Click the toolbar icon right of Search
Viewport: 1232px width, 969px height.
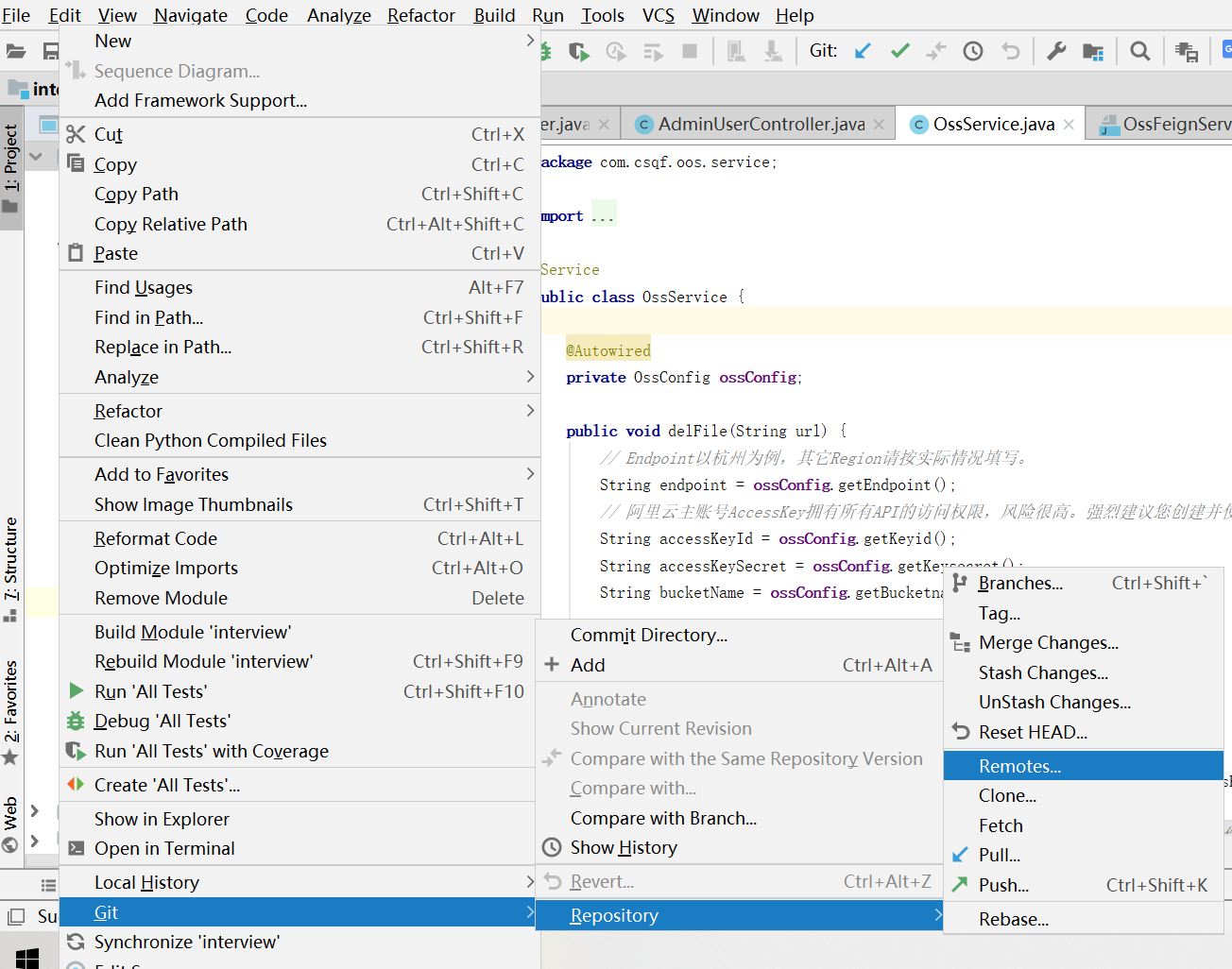pos(1187,51)
